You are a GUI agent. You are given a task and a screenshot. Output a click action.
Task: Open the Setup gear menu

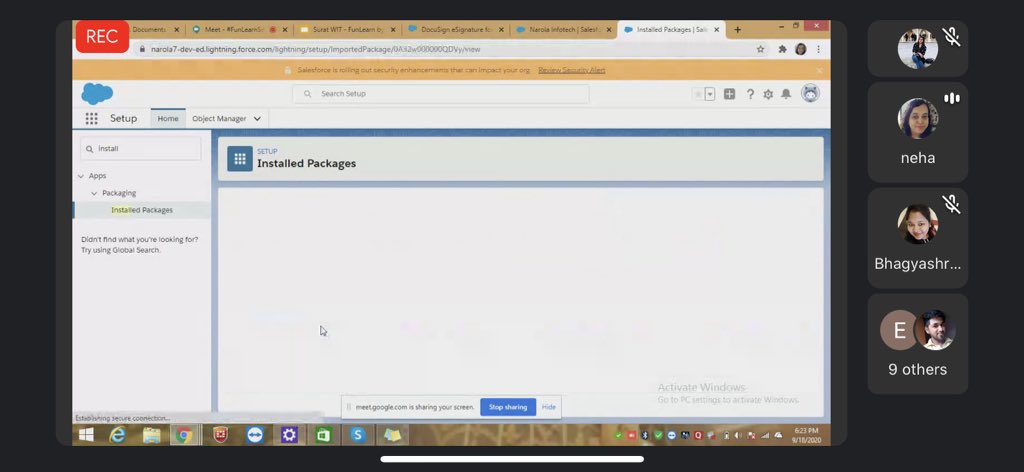pyautogui.click(x=768, y=94)
